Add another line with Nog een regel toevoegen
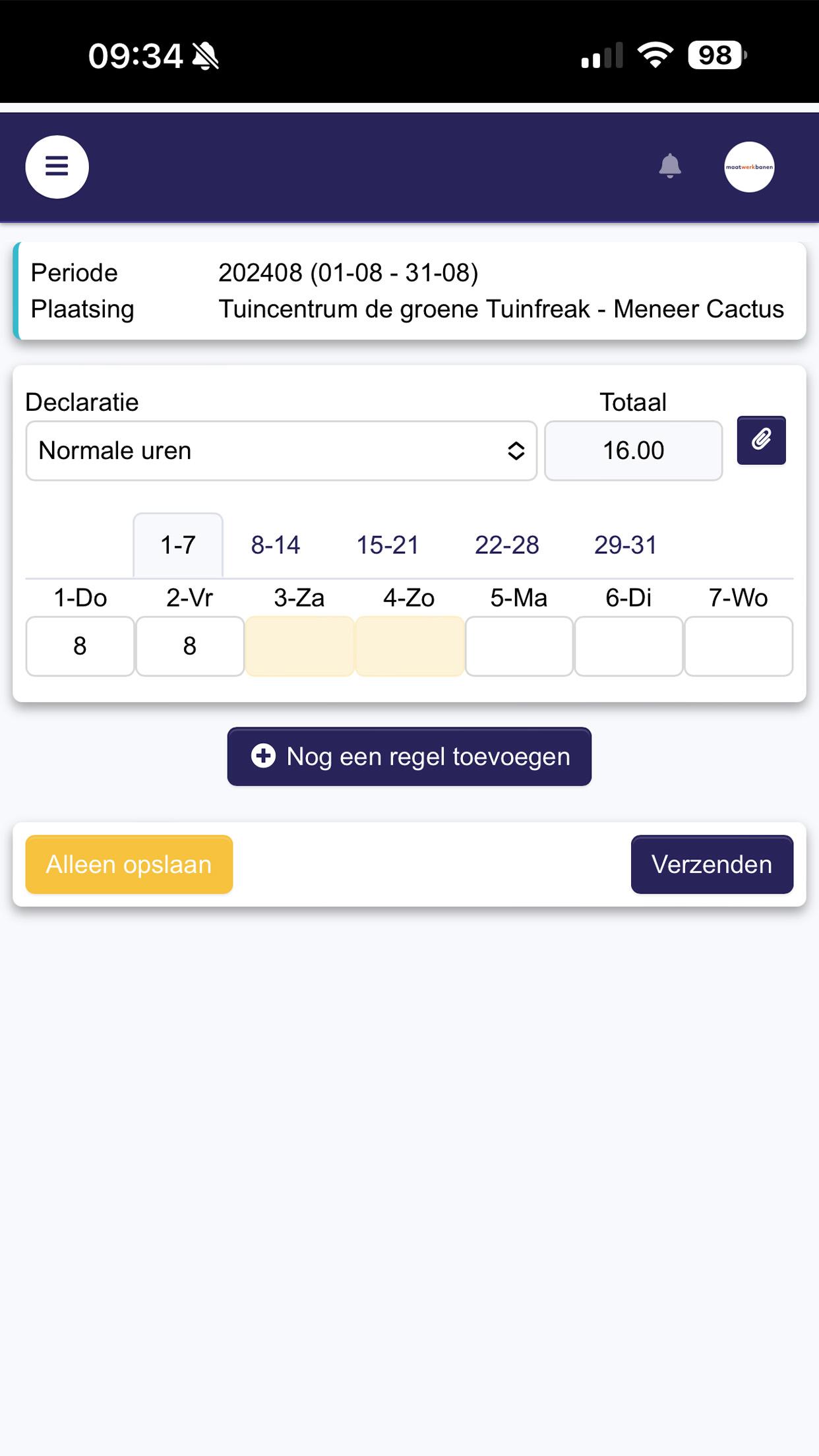Image resolution: width=819 pixels, height=1456 pixels. click(409, 756)
